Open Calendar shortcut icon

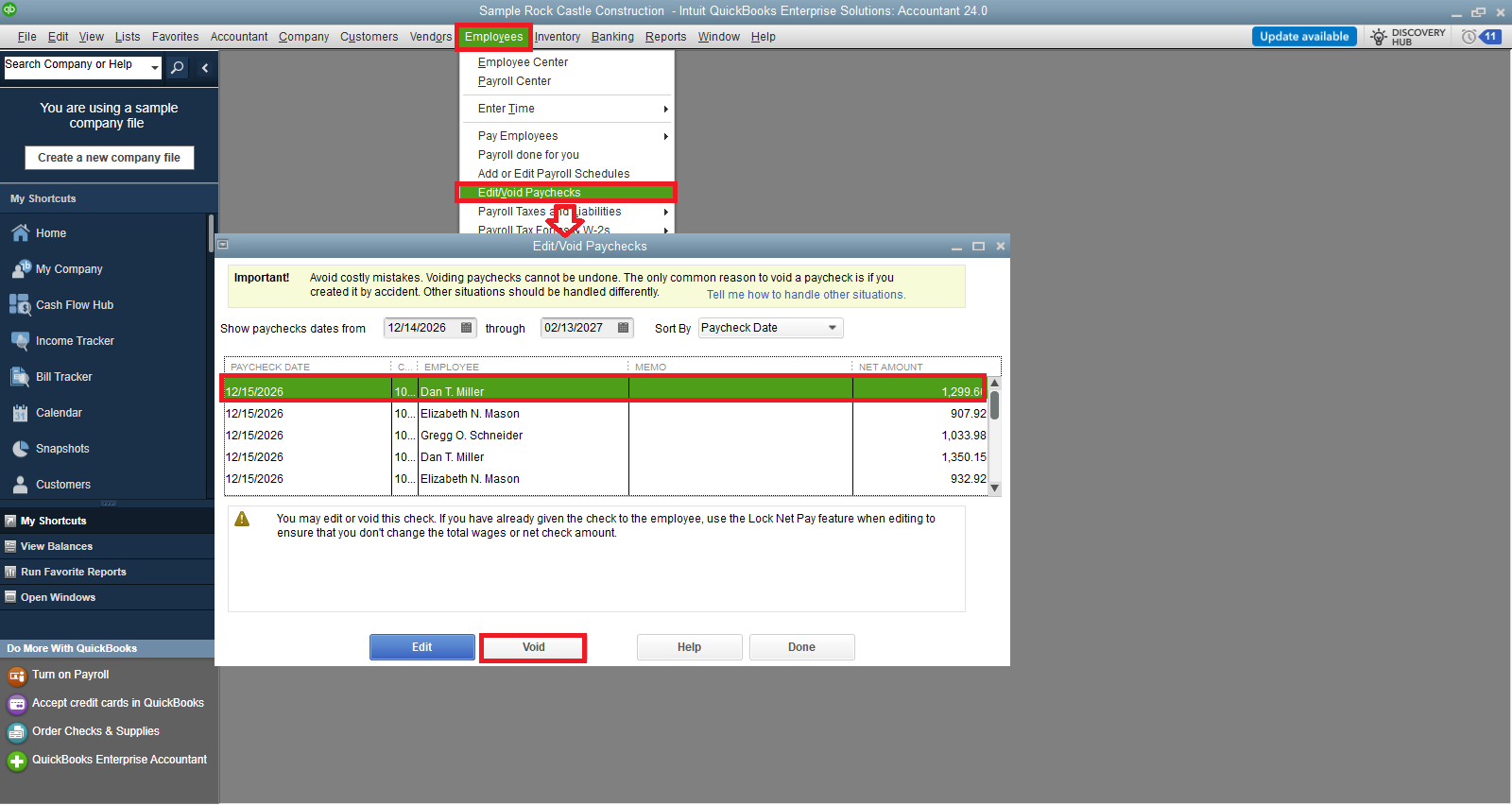point(20,413)
